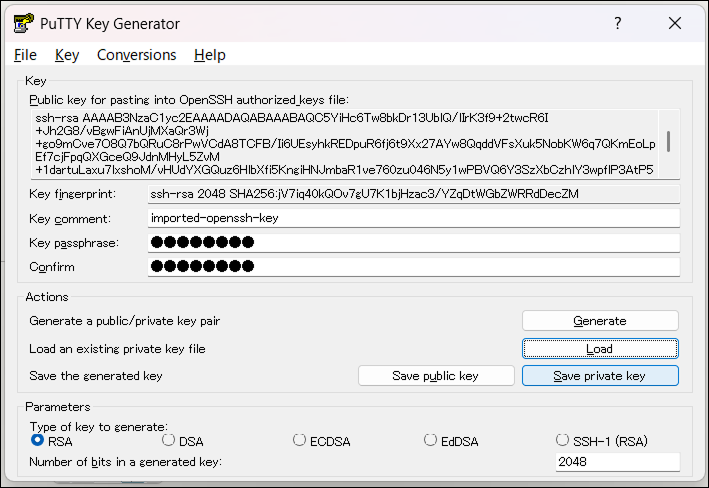Open the Key menu
Viewport: 709px width, 488px height.
tap(67, 55)
